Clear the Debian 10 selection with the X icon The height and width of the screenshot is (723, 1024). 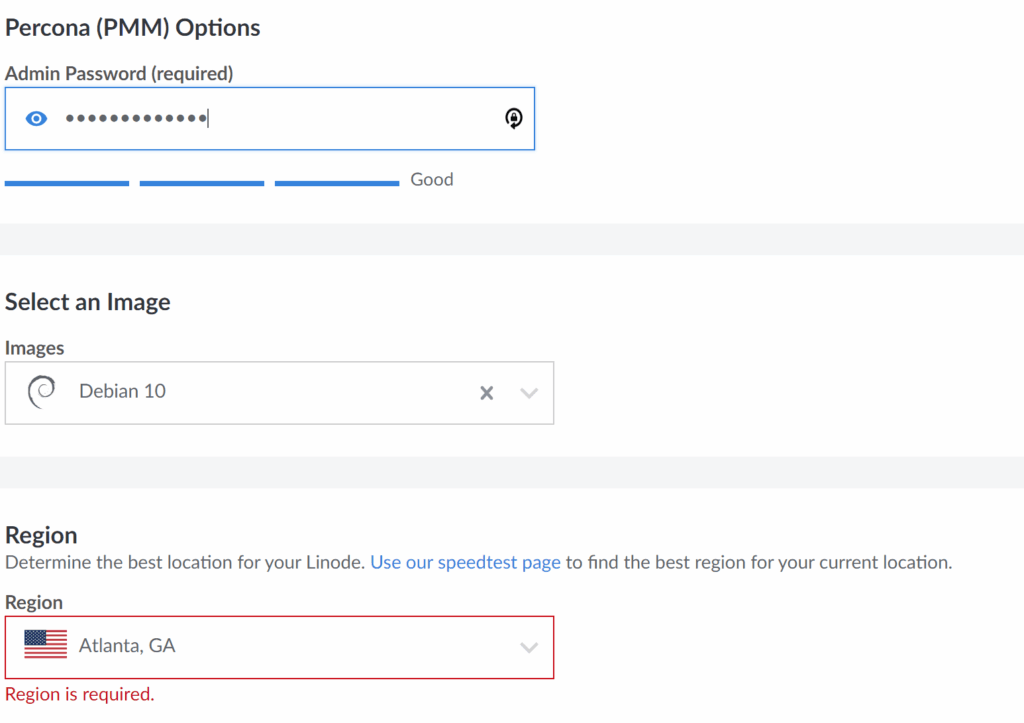[x=487, y=392]
